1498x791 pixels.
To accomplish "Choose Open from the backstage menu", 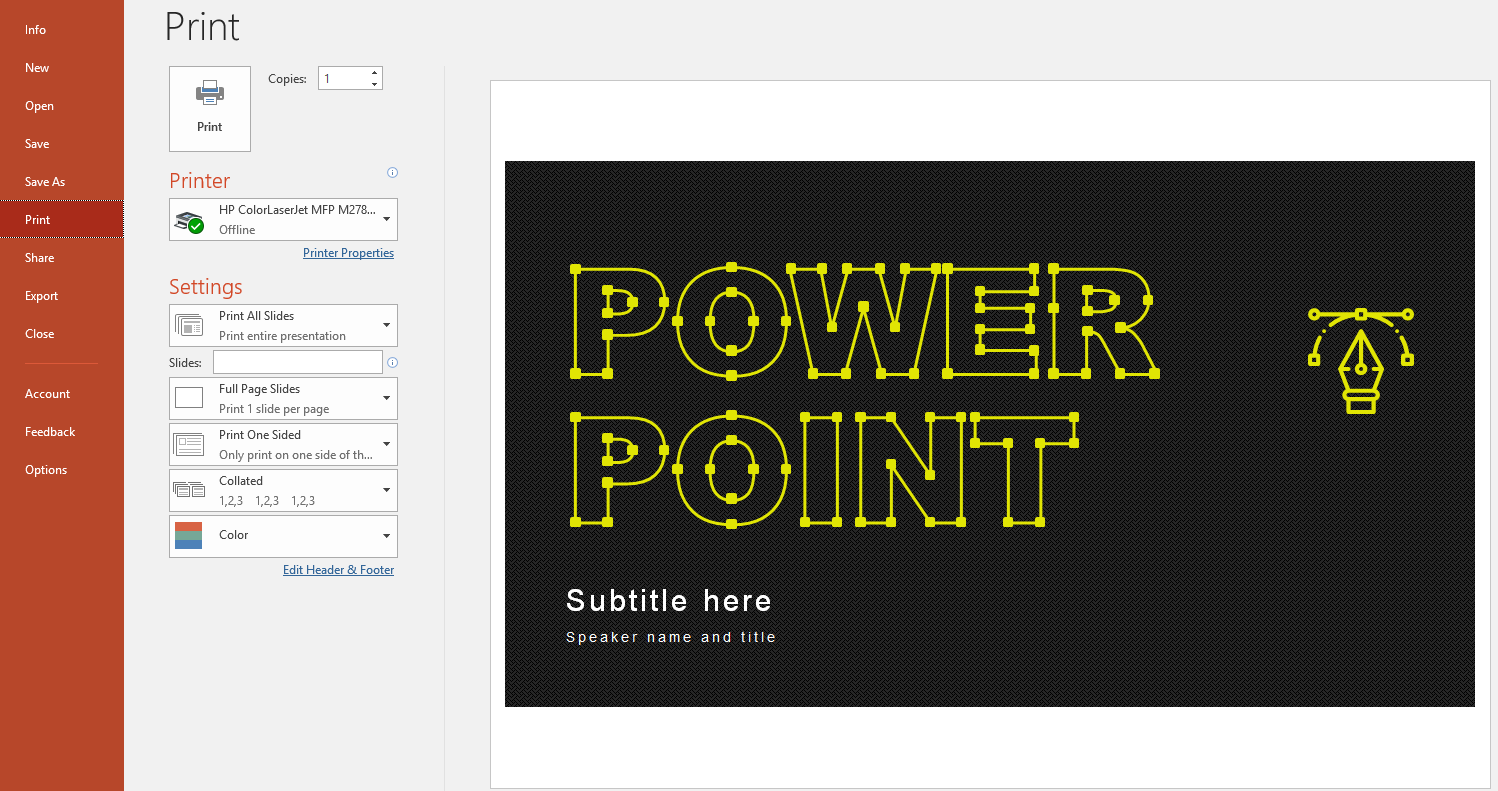I will coord(62,106).
